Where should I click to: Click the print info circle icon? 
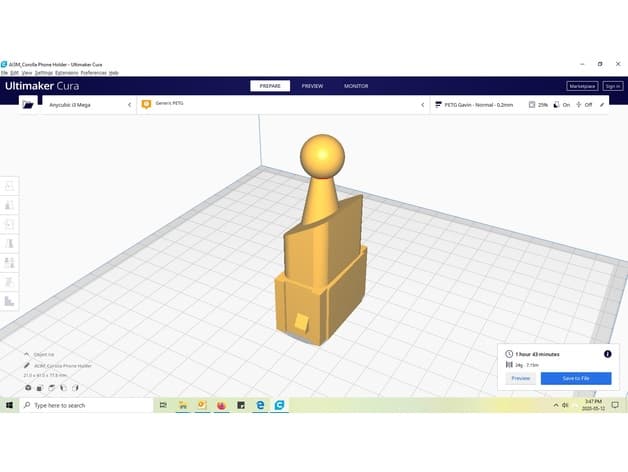[x=608, y=354]
